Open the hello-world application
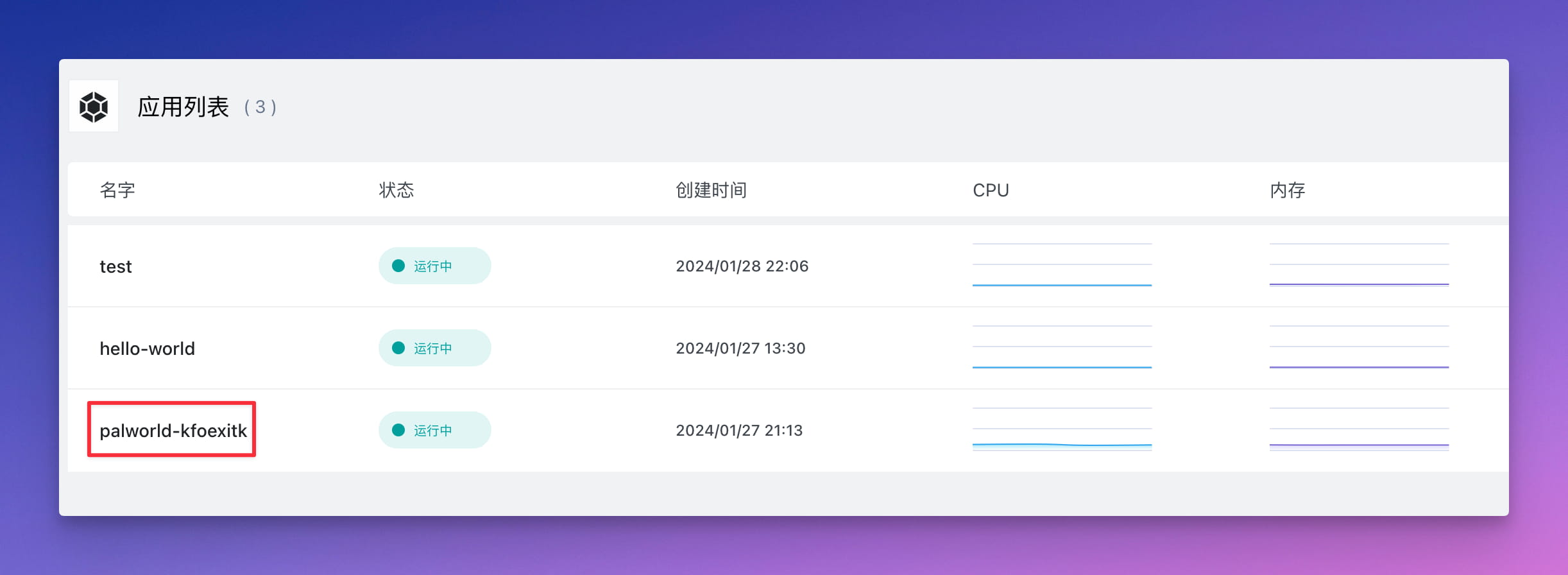This screenshot has width=1568, height=575. point(147,348)
